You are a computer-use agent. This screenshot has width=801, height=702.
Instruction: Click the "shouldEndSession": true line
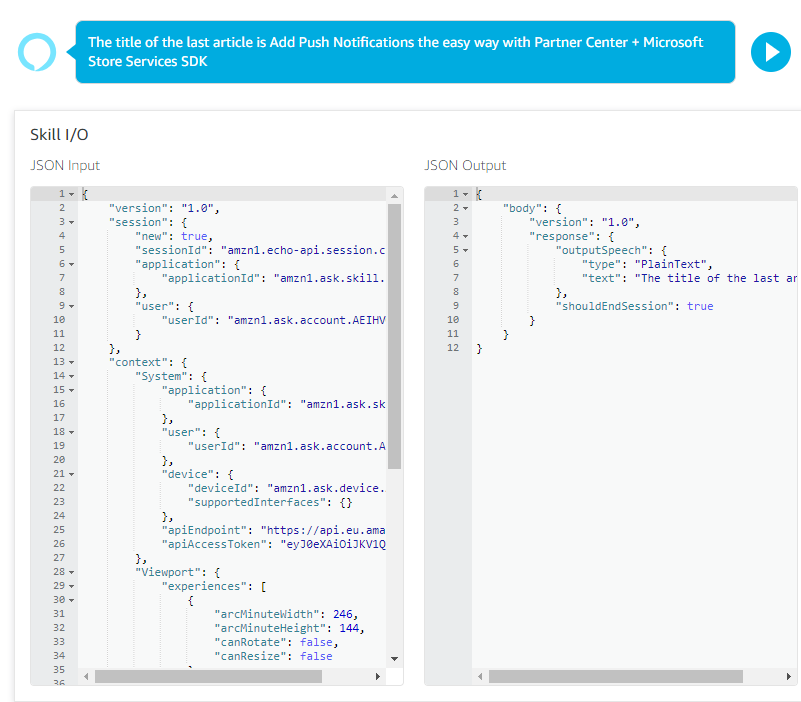pyautogui.click(x=634, y=306)
